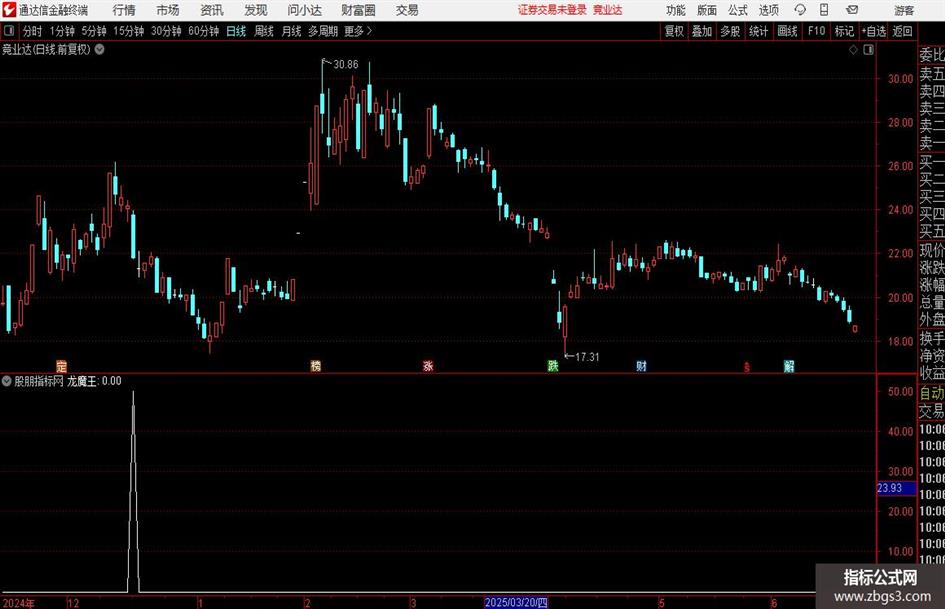Click the 自动 label in side panel

932,393
